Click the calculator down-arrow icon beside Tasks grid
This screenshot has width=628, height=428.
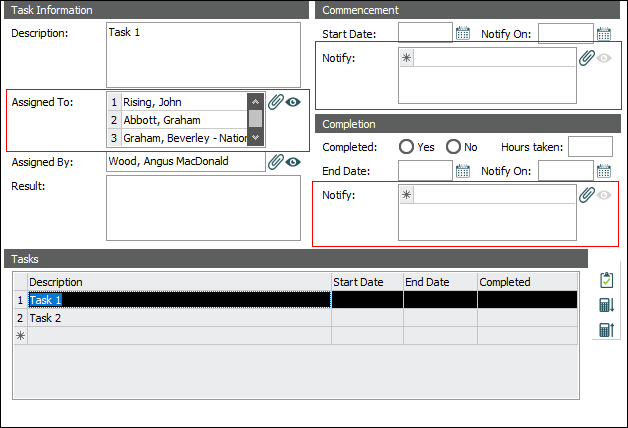coord(606,305)
